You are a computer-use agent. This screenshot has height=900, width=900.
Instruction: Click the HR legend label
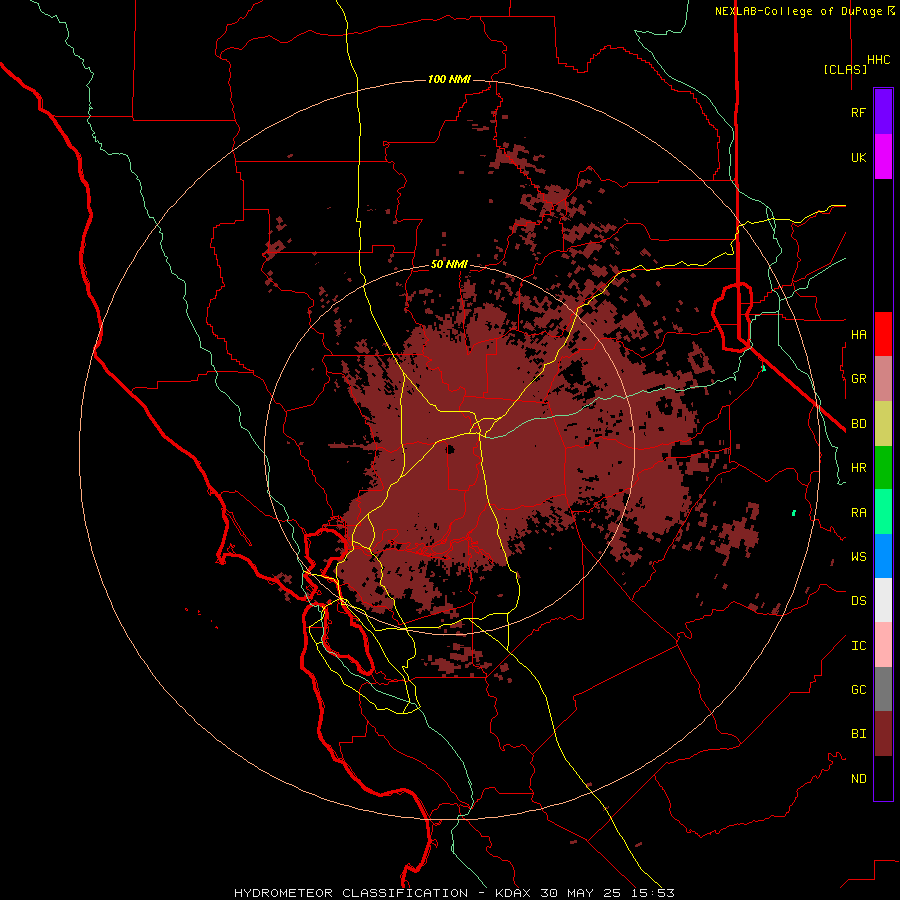click(x=858, y=468)
